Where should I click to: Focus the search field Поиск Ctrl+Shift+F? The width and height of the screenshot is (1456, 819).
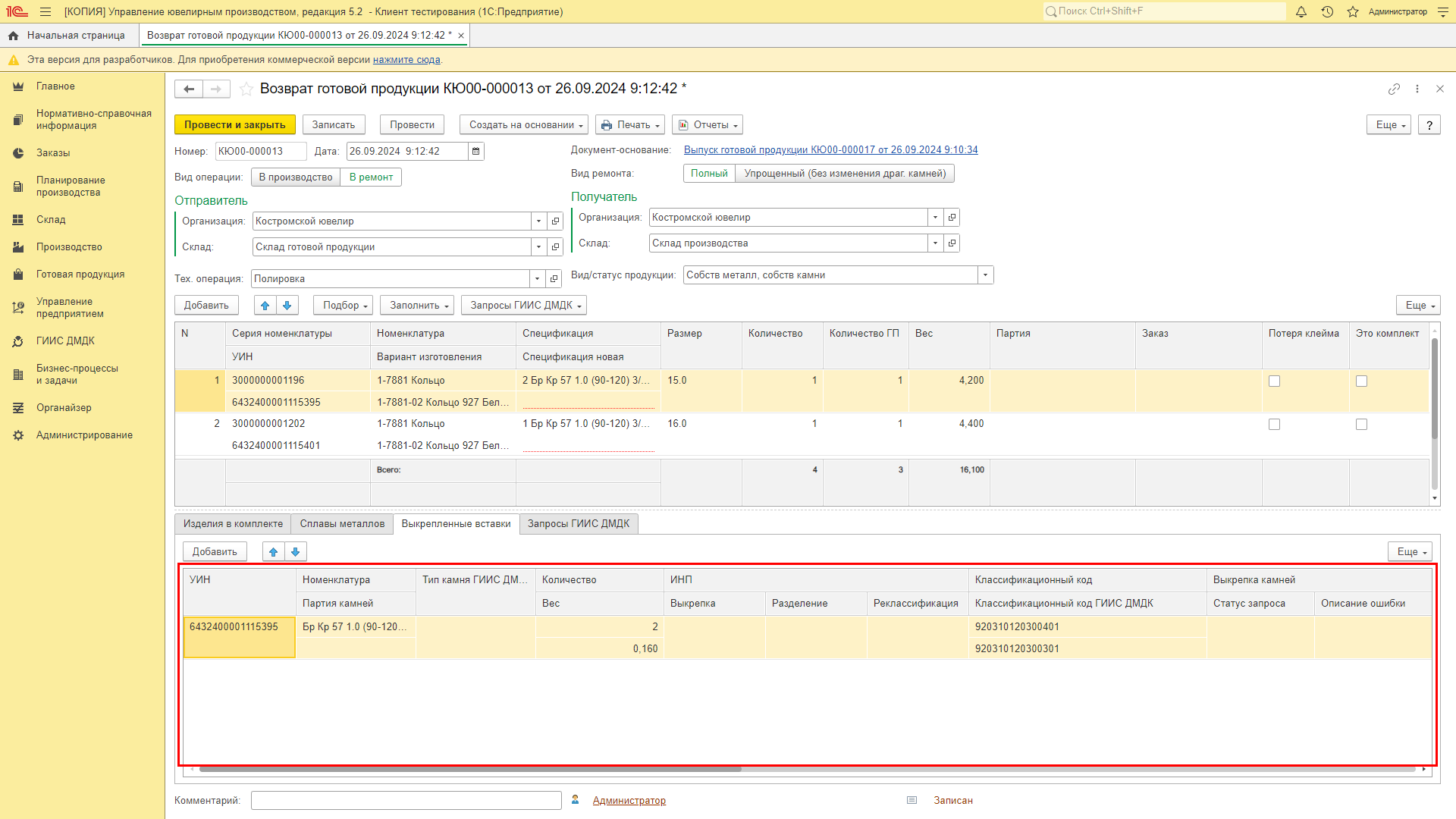pyautogui.click(x=1164, y=11)
